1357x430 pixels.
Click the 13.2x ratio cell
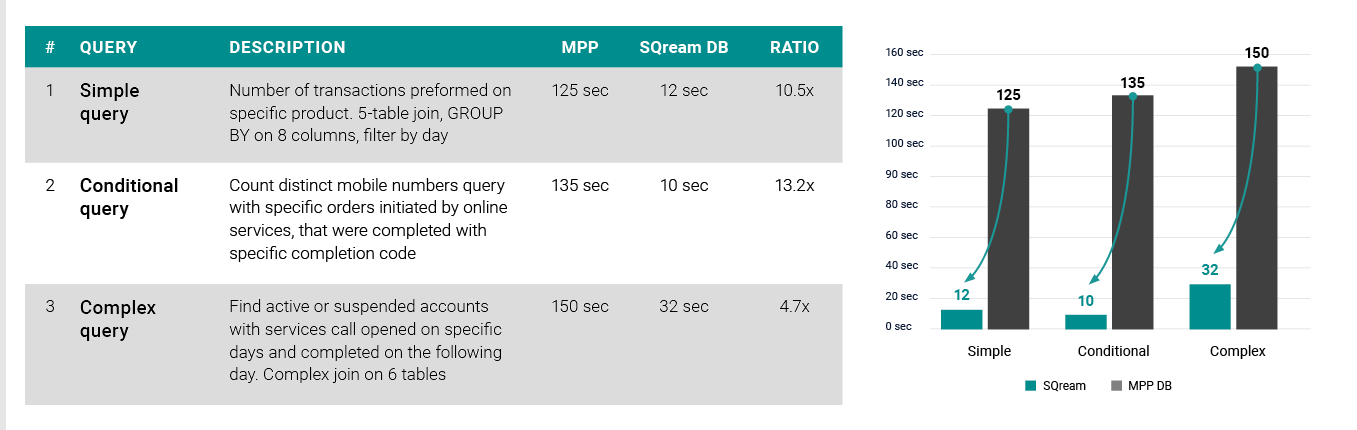[795, 185]
